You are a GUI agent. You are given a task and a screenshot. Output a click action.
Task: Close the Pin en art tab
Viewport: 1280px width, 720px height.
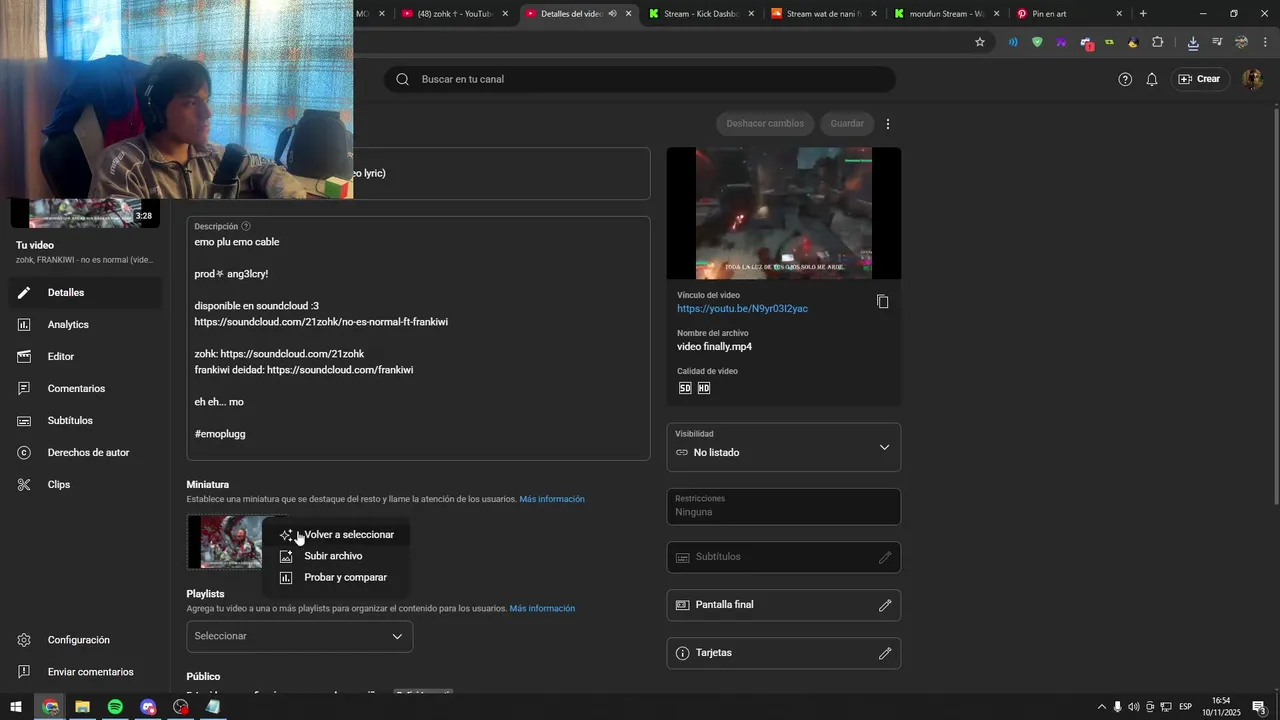tap(1119, 14)
